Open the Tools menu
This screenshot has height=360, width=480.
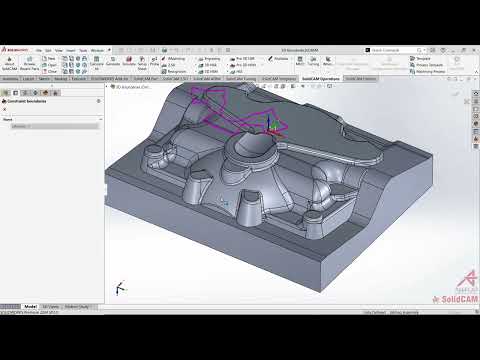[x=83, y=50]
